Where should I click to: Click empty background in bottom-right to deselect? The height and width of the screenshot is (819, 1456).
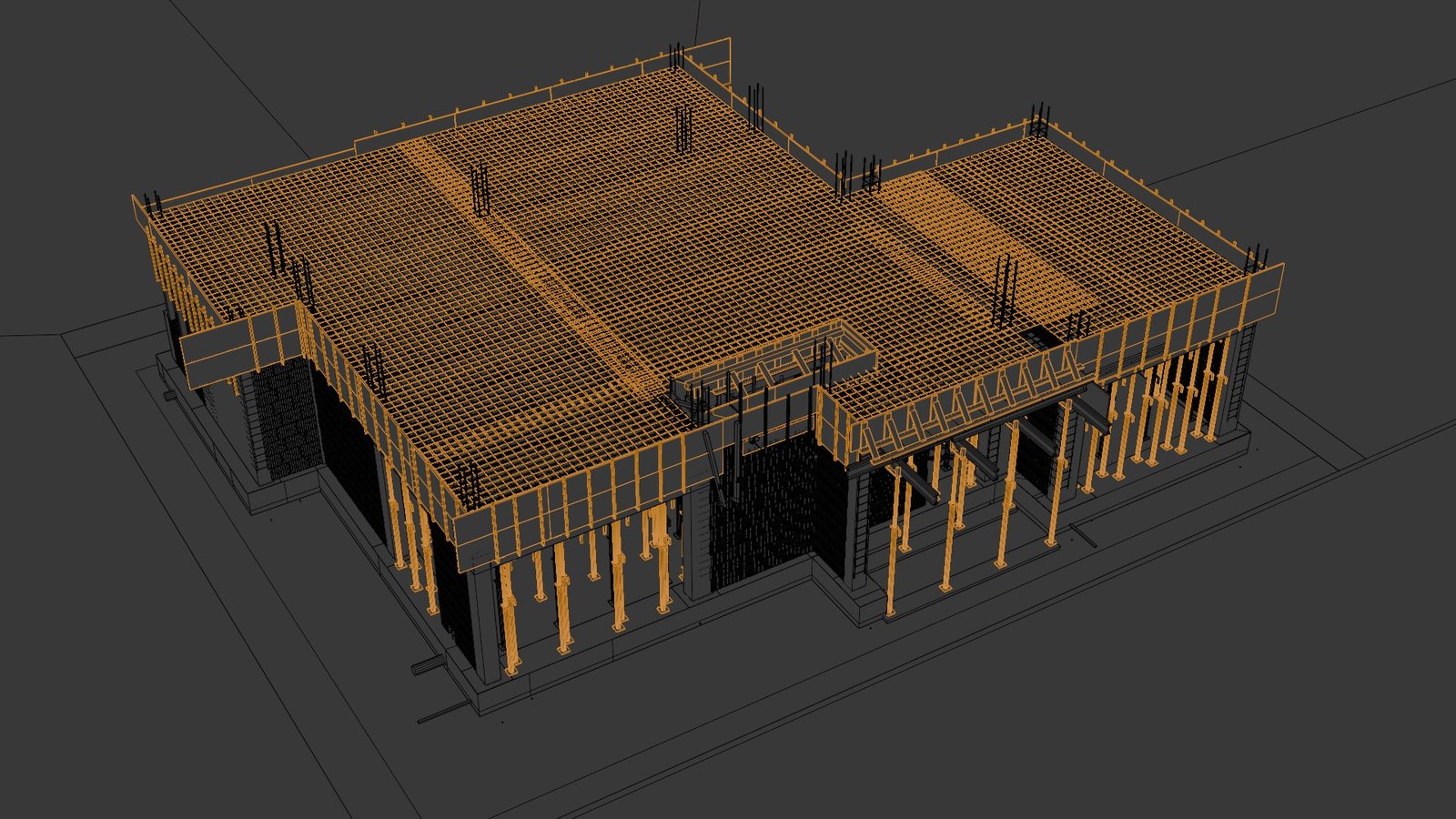tap(1274, 710)
